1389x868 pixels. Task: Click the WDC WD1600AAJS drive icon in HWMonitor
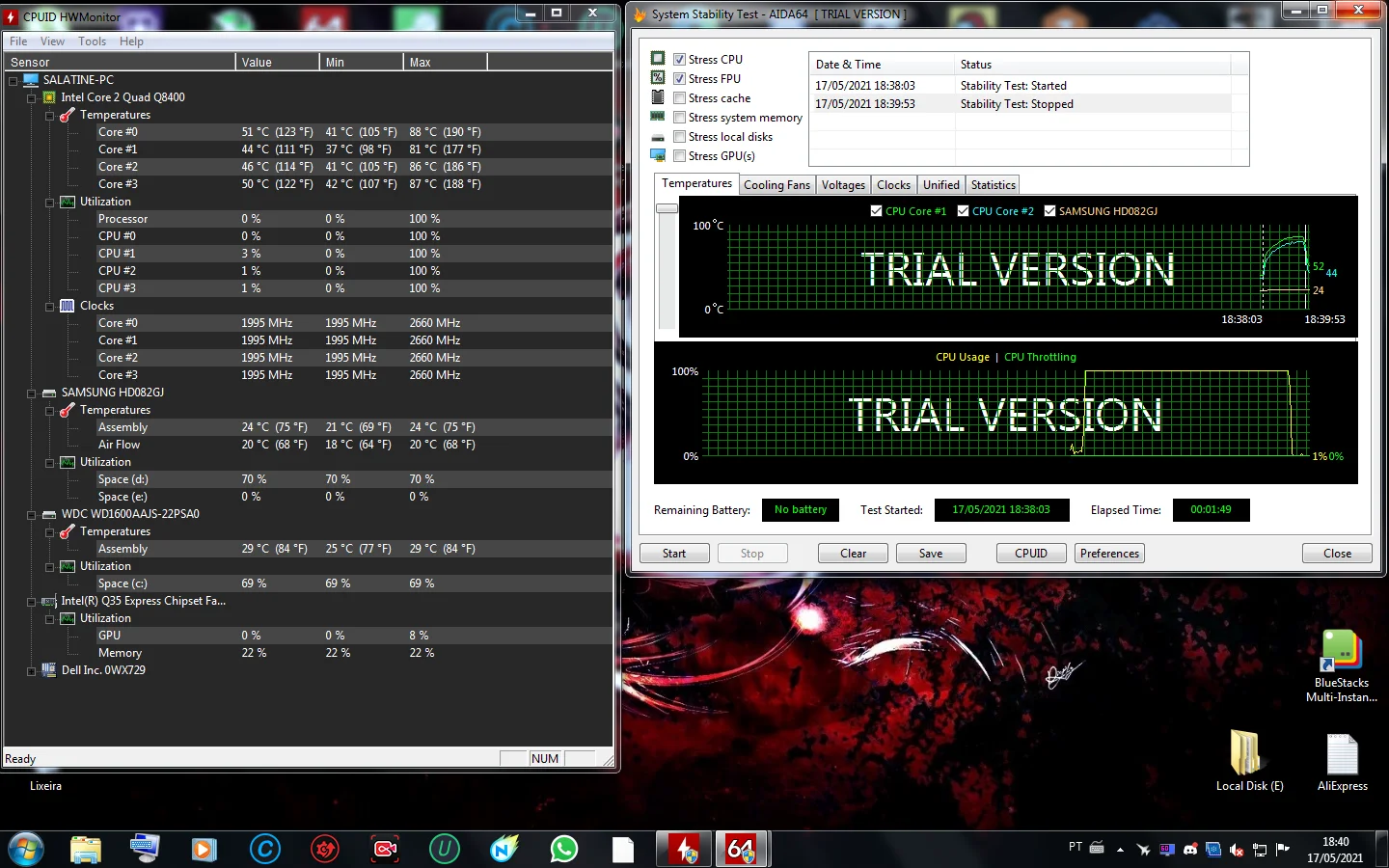click(x=49, y=514)
